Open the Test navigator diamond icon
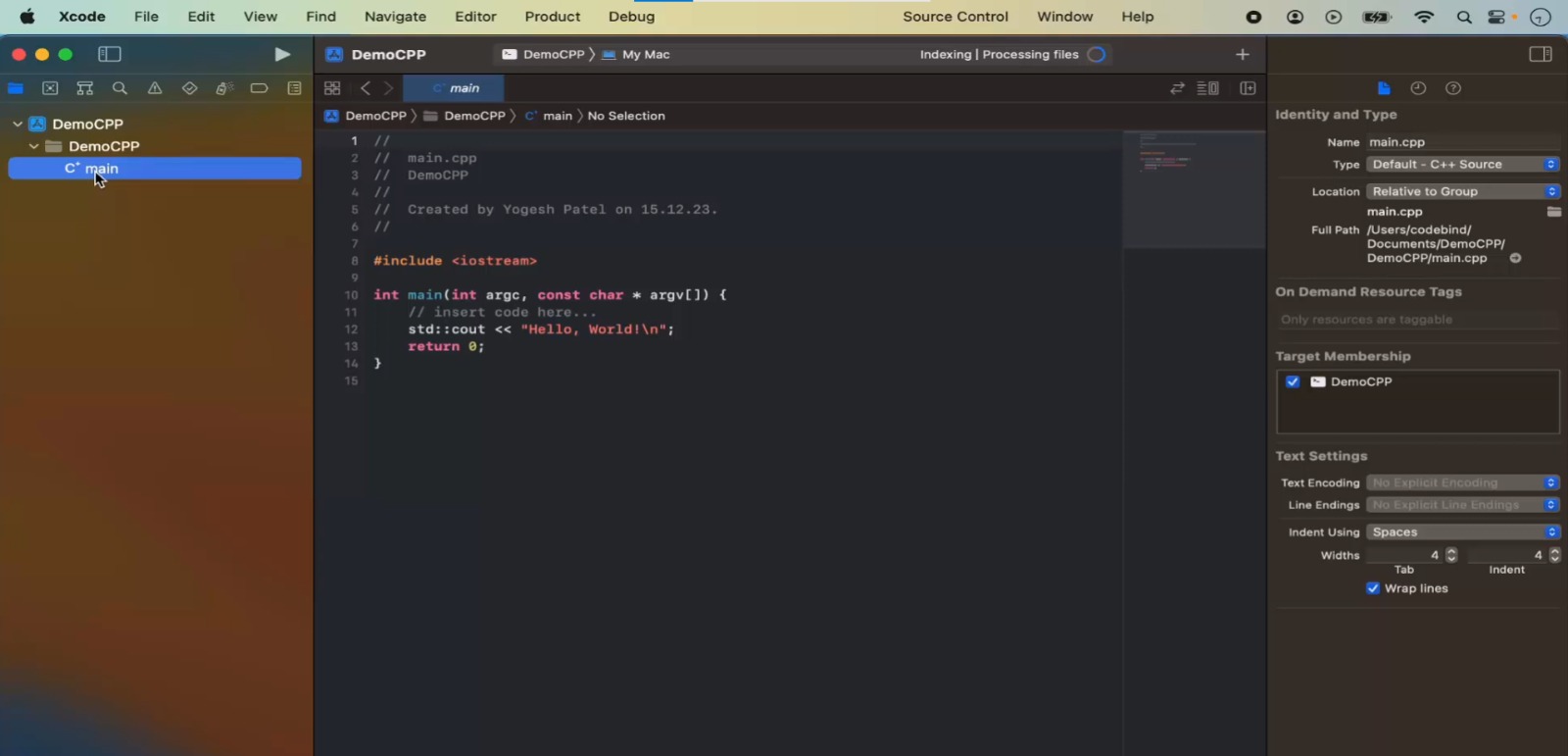This screenshot has width=1568, height=756. coord(189,88)
